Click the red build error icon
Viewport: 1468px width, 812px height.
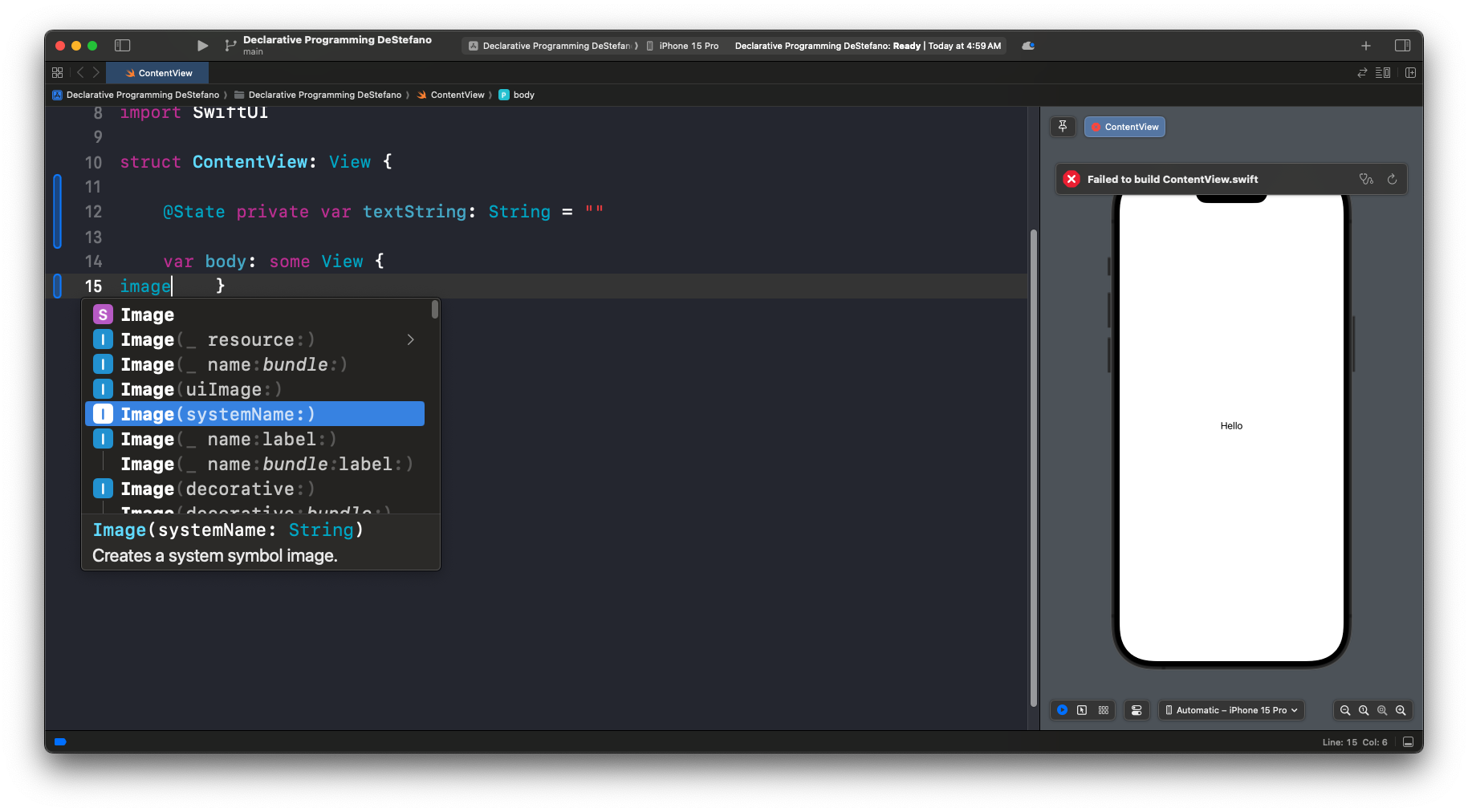1072,179
